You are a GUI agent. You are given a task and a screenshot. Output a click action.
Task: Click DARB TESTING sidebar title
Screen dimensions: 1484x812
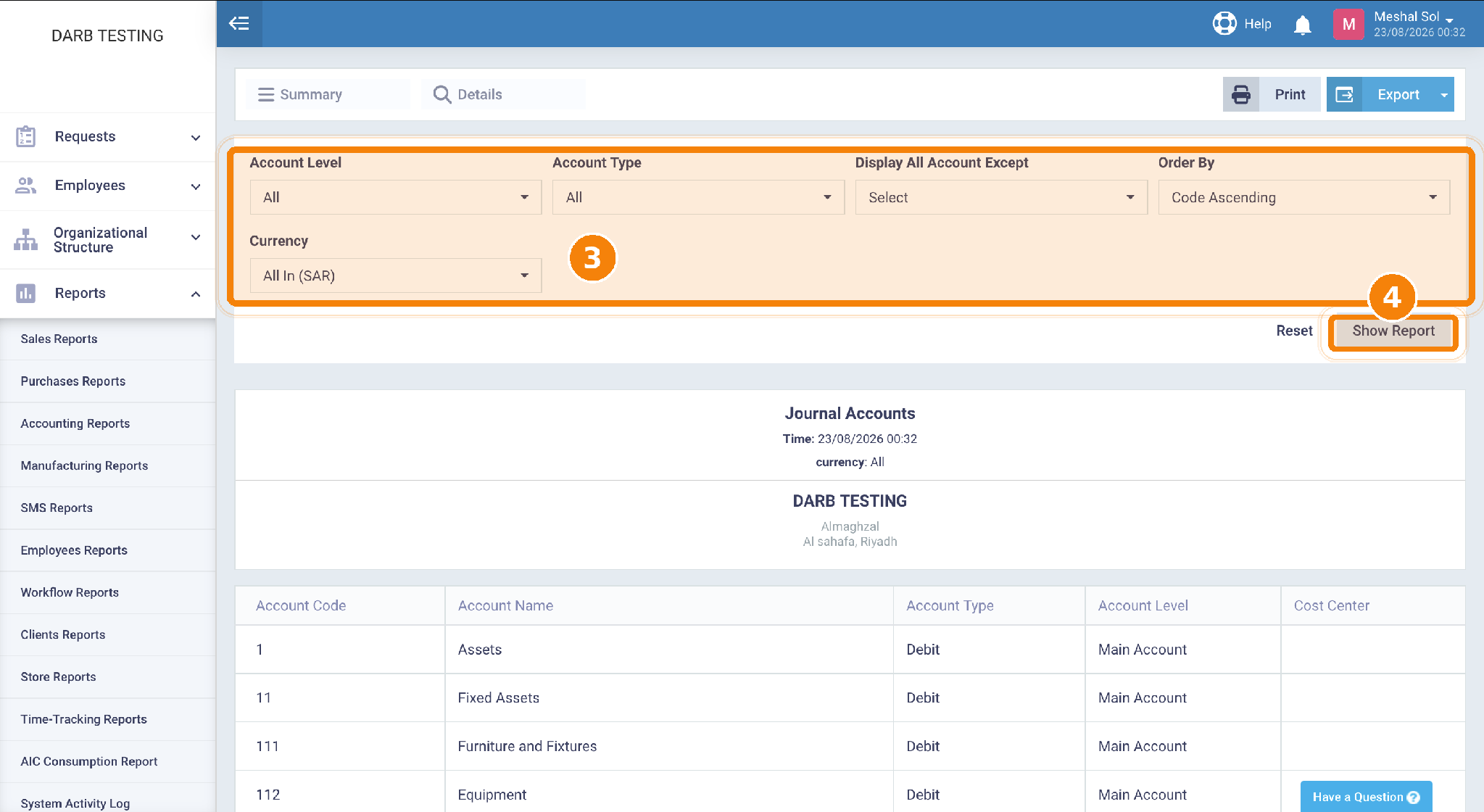107,36
